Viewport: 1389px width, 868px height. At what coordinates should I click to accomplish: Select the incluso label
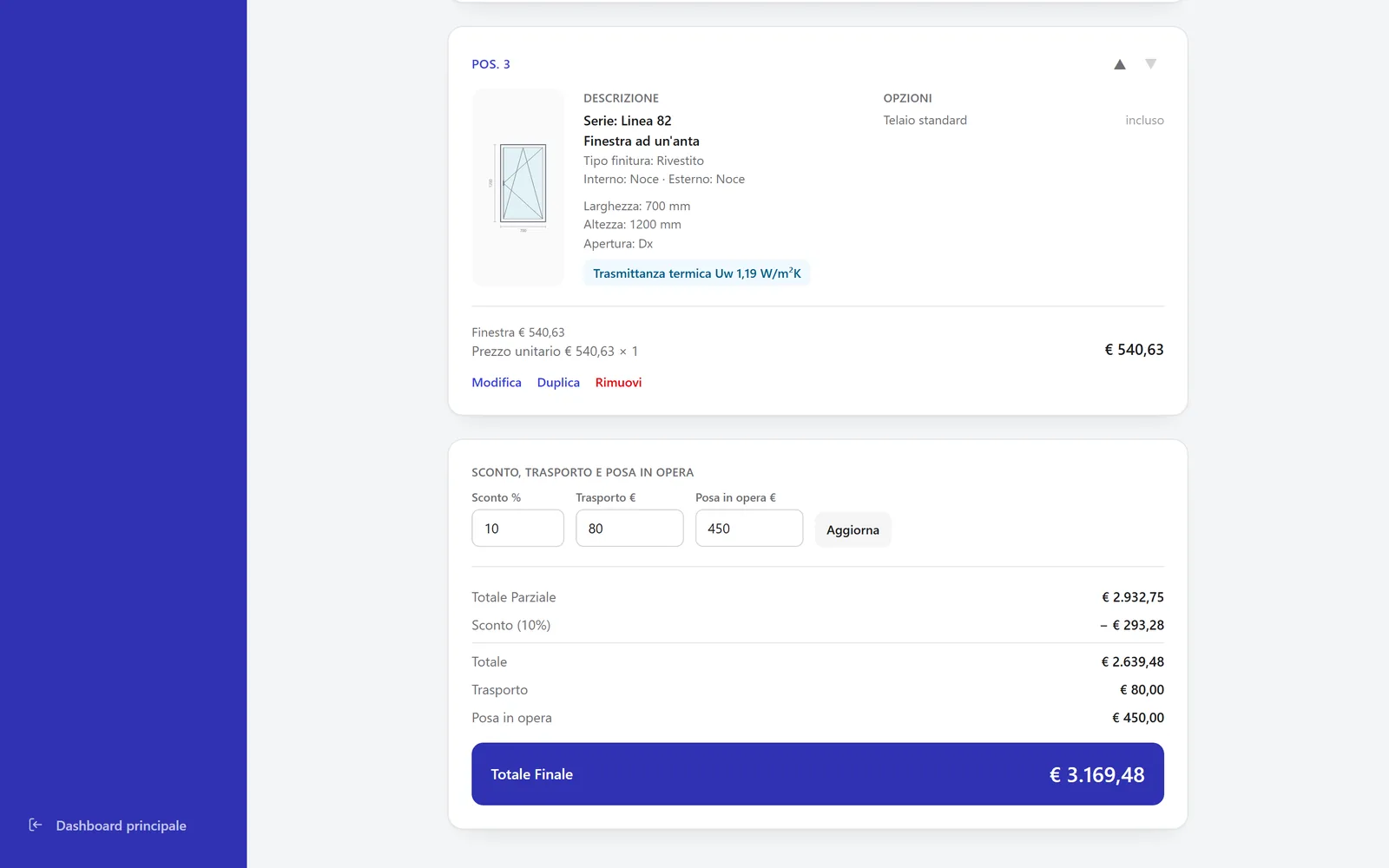[1144, 121]
